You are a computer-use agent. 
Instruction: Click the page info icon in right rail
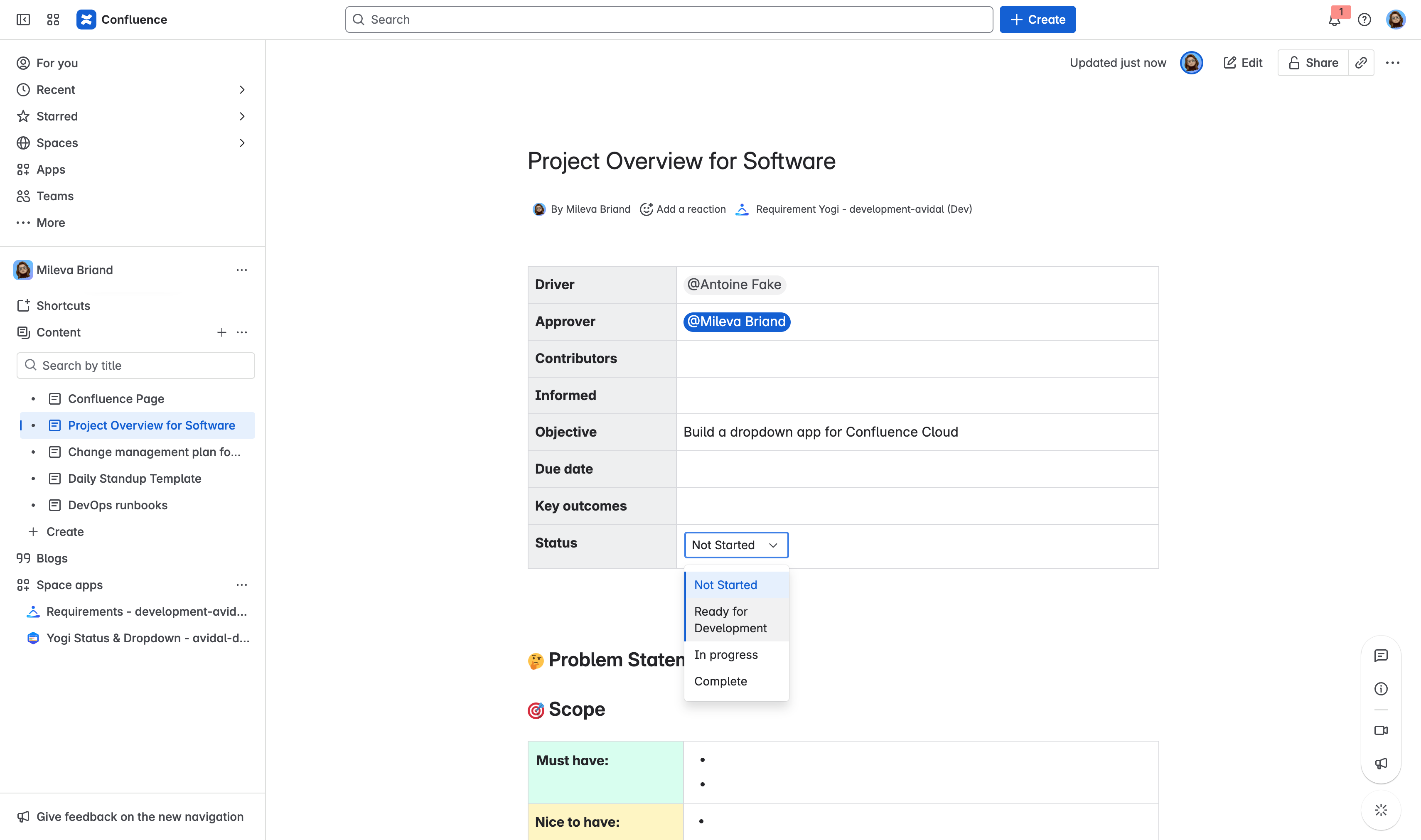[1382, 689]
